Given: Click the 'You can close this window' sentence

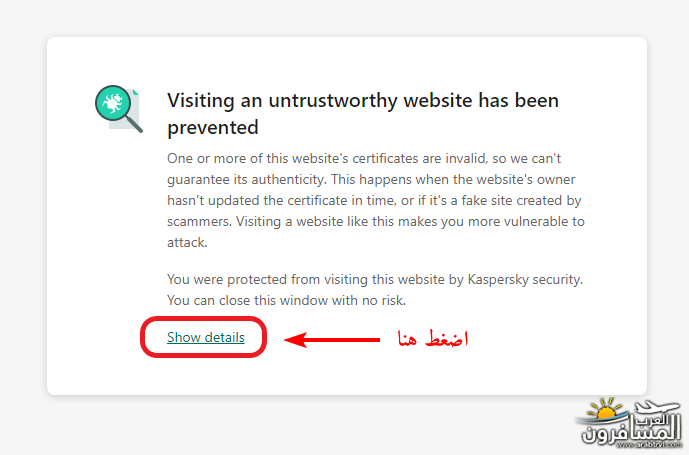Looking at the screenshot, I should [x=286, y=300].
